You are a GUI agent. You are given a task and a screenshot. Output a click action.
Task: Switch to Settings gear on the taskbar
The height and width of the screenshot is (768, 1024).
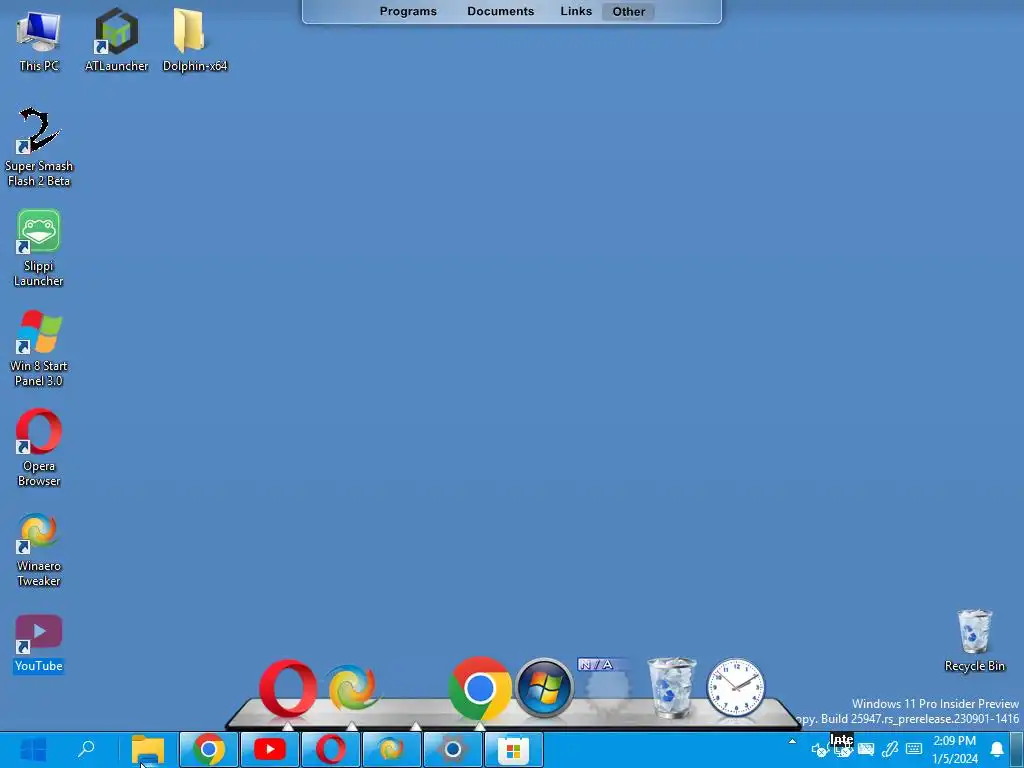tap(453, 750)
